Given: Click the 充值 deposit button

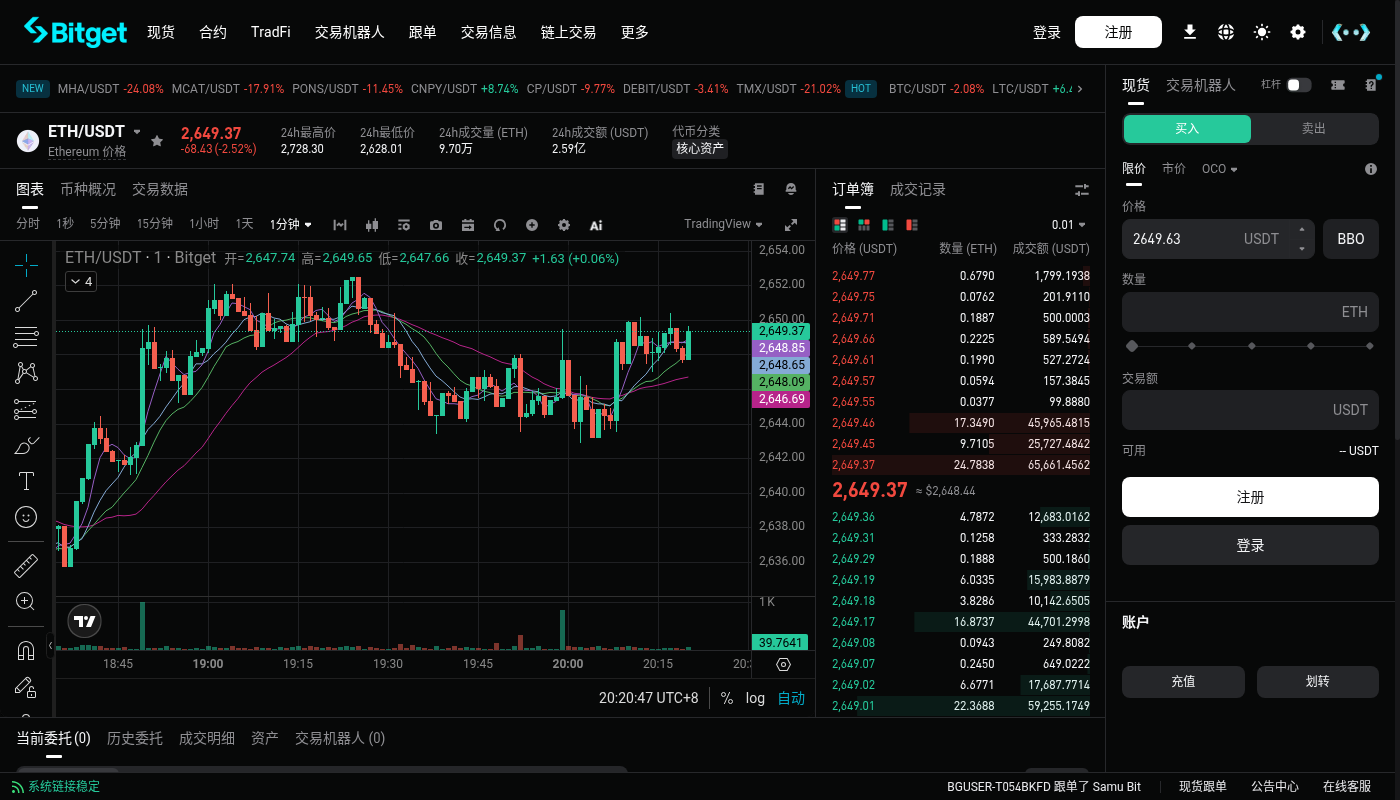Looking at the screenshot, I should [1183, 682].
